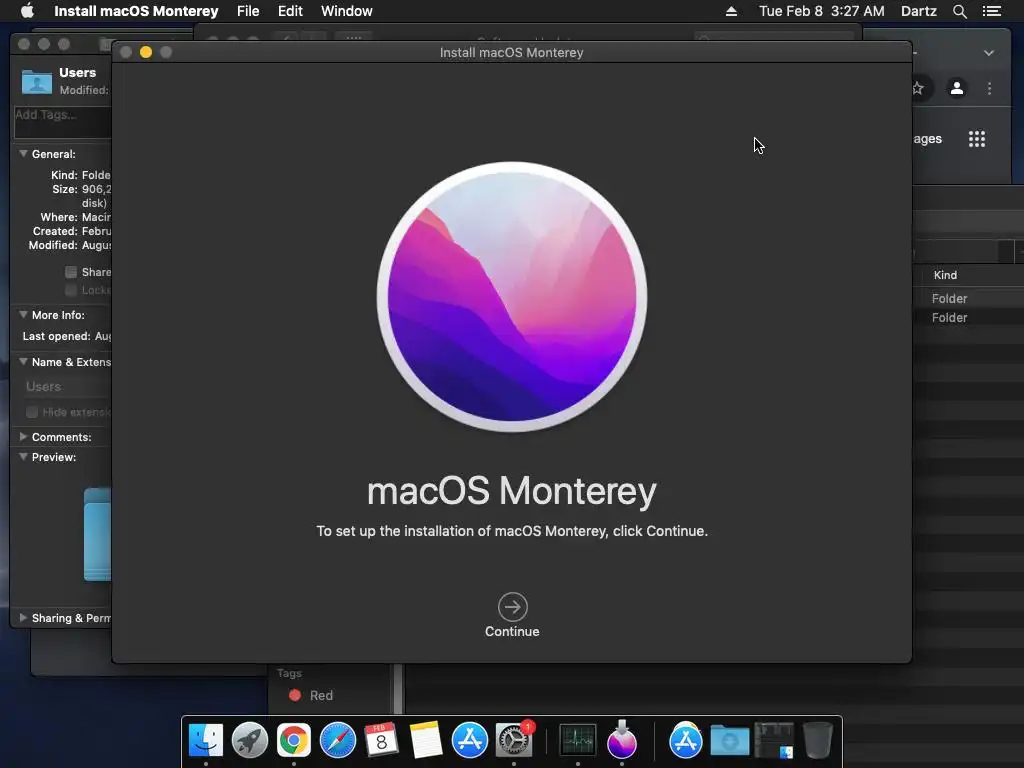Click the Add Tags field in Users info
Viewport: 1024px width, 768px height.
pyautogui.click(x=63, y=122)
